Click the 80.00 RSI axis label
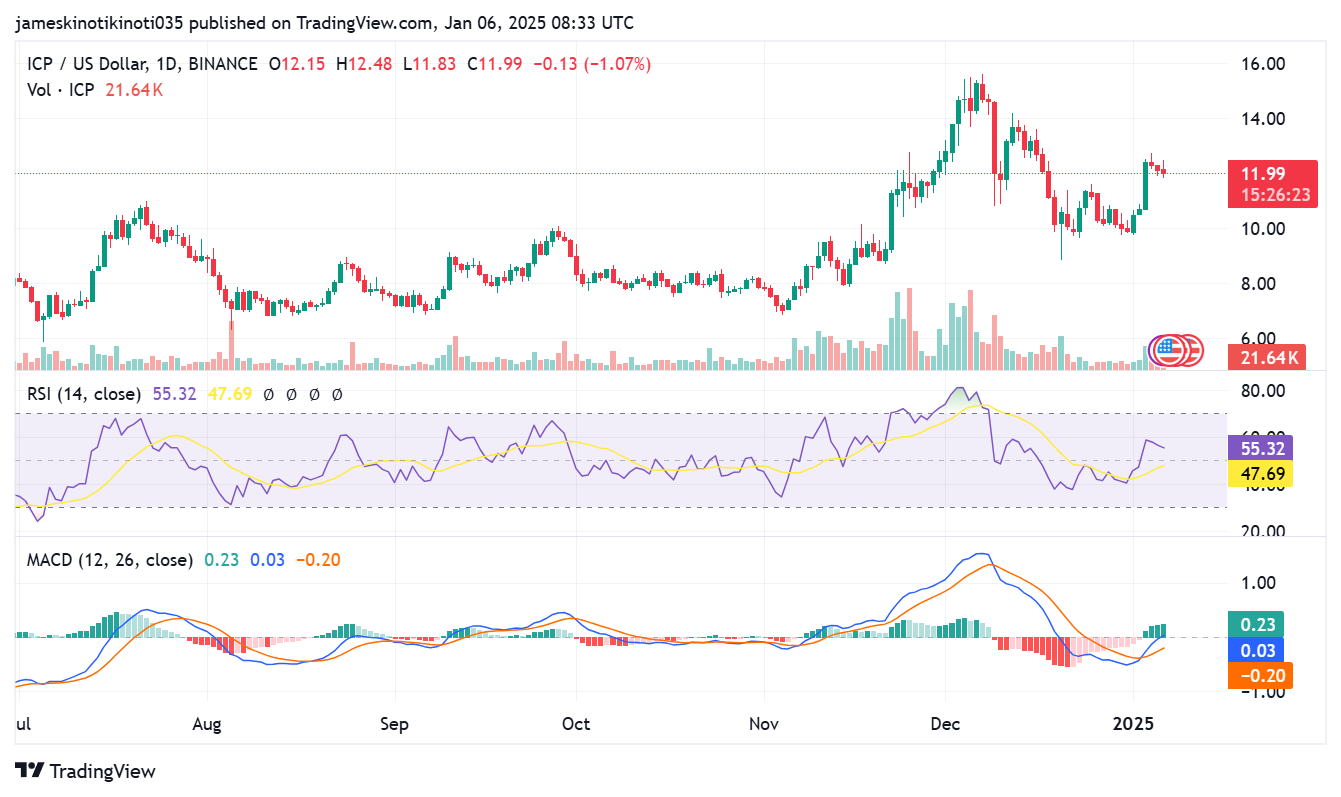The height and width of the screenshot is (797, 1341). 1262,390
